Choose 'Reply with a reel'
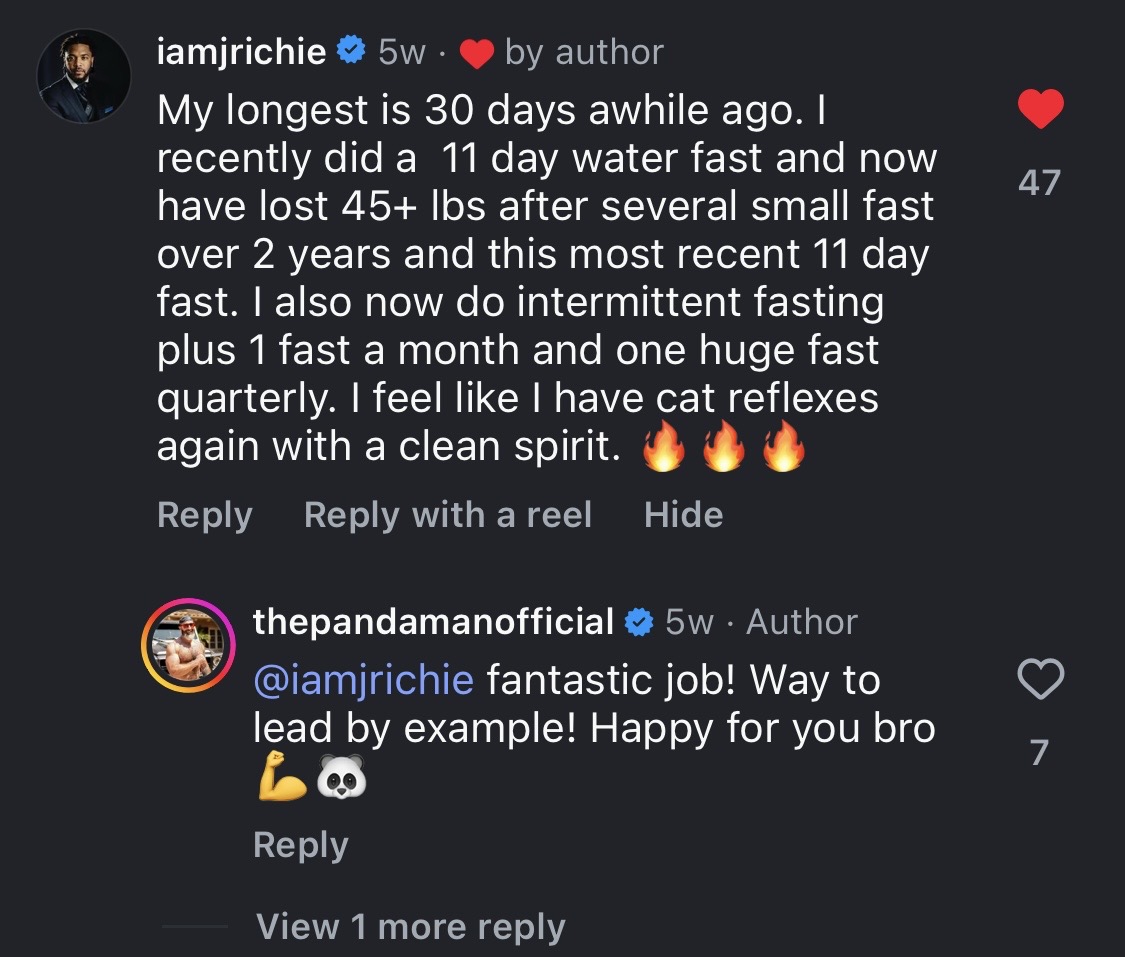Screen dimensions: 1125x957 pos(447,515)
